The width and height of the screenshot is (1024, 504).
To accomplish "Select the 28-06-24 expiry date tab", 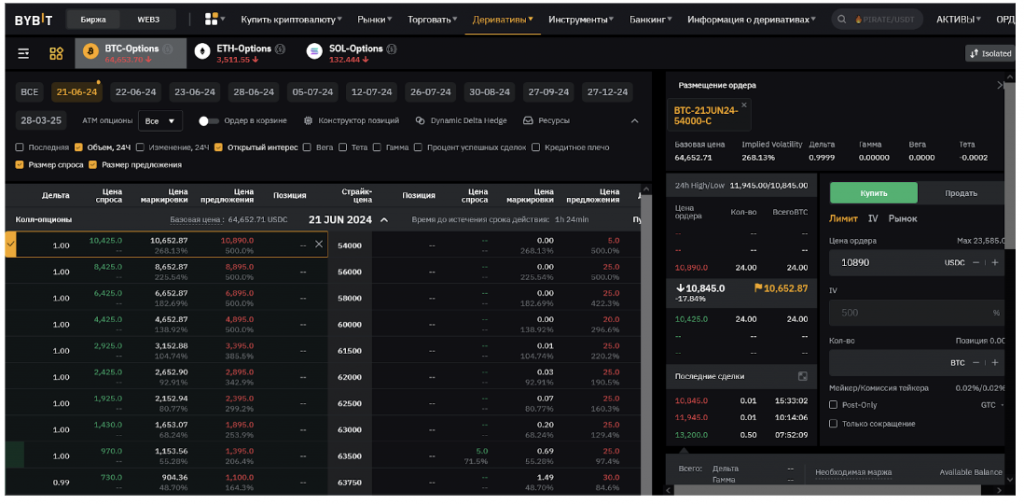I will point(253,92).
